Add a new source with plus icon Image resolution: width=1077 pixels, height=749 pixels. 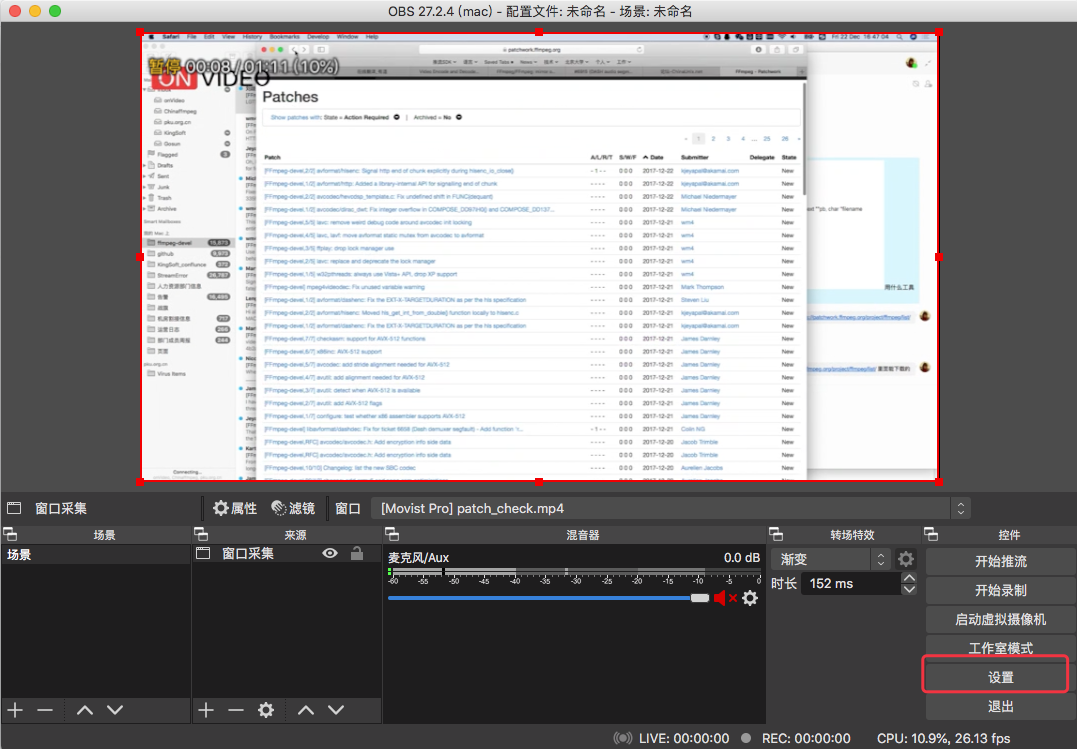[206, 710]
